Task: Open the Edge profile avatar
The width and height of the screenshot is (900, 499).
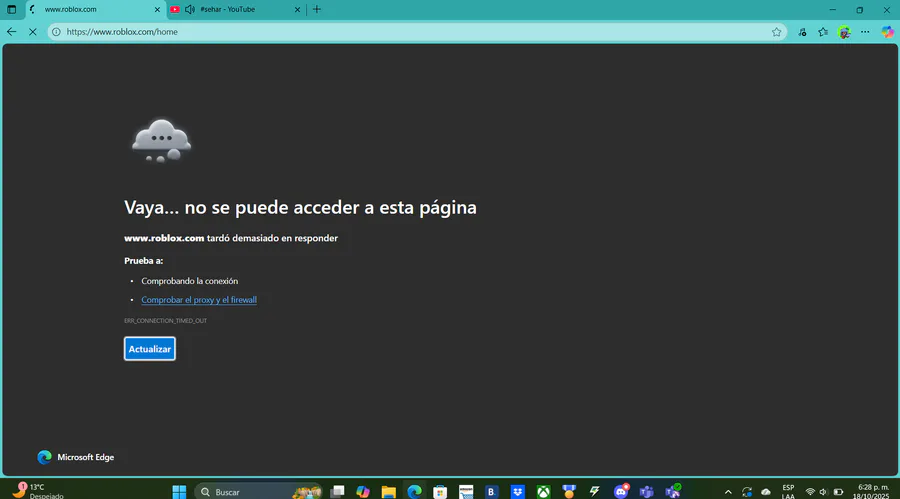Action: [x=844, y=32]
